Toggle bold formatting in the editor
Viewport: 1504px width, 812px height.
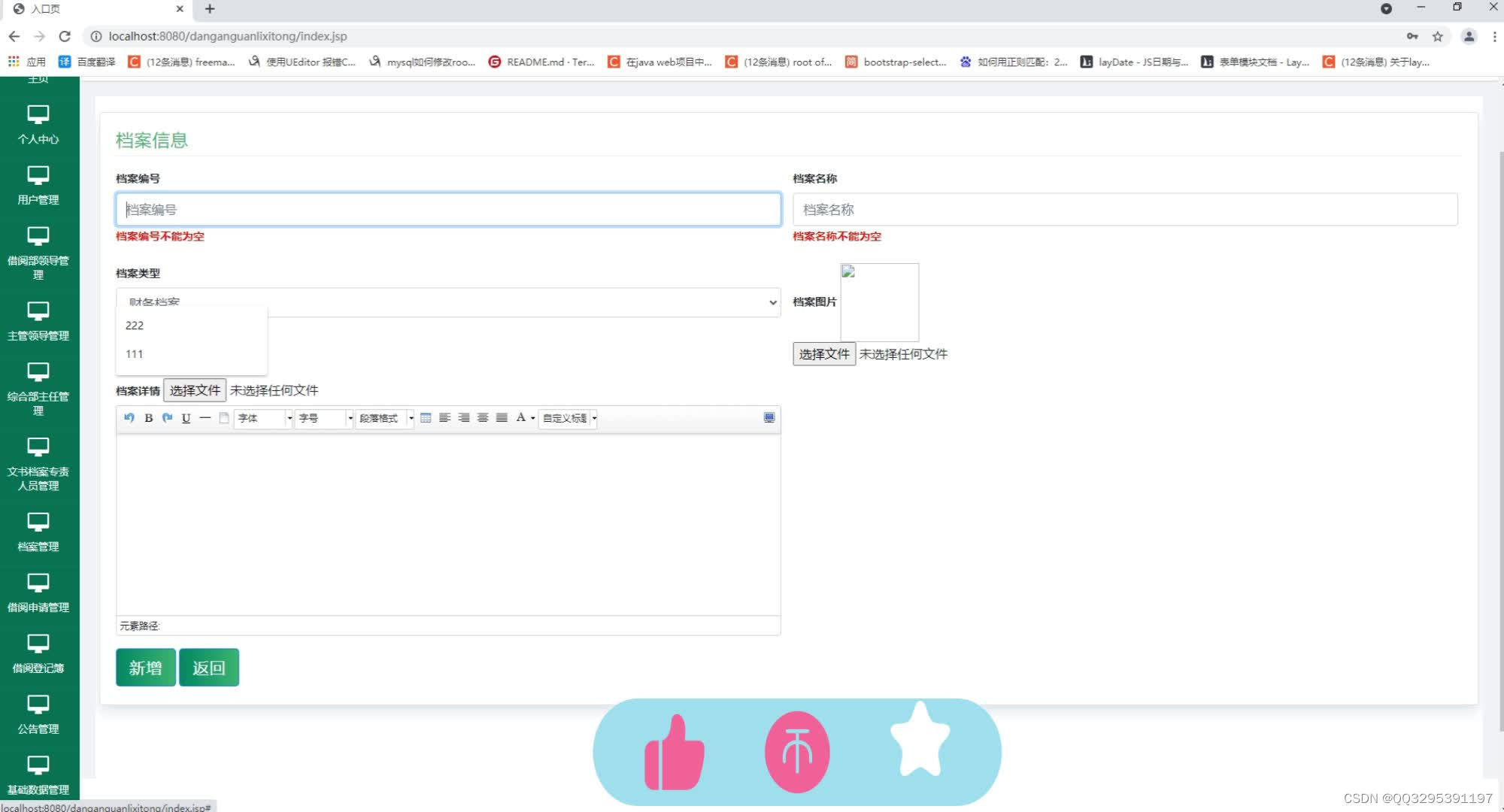click(x=148, y=418)
